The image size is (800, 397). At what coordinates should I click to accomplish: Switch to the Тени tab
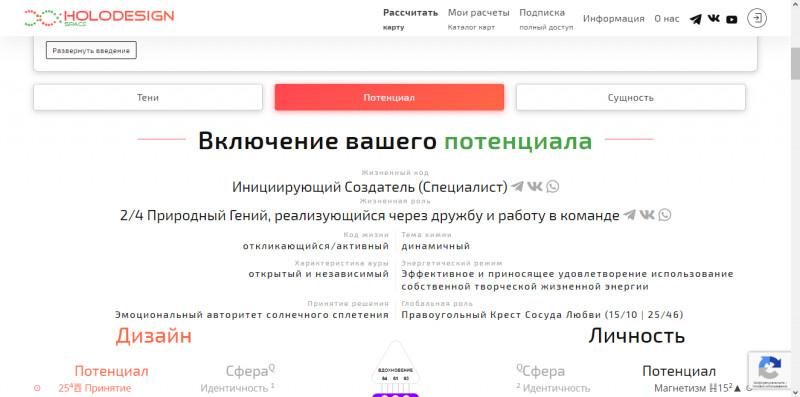148,97
